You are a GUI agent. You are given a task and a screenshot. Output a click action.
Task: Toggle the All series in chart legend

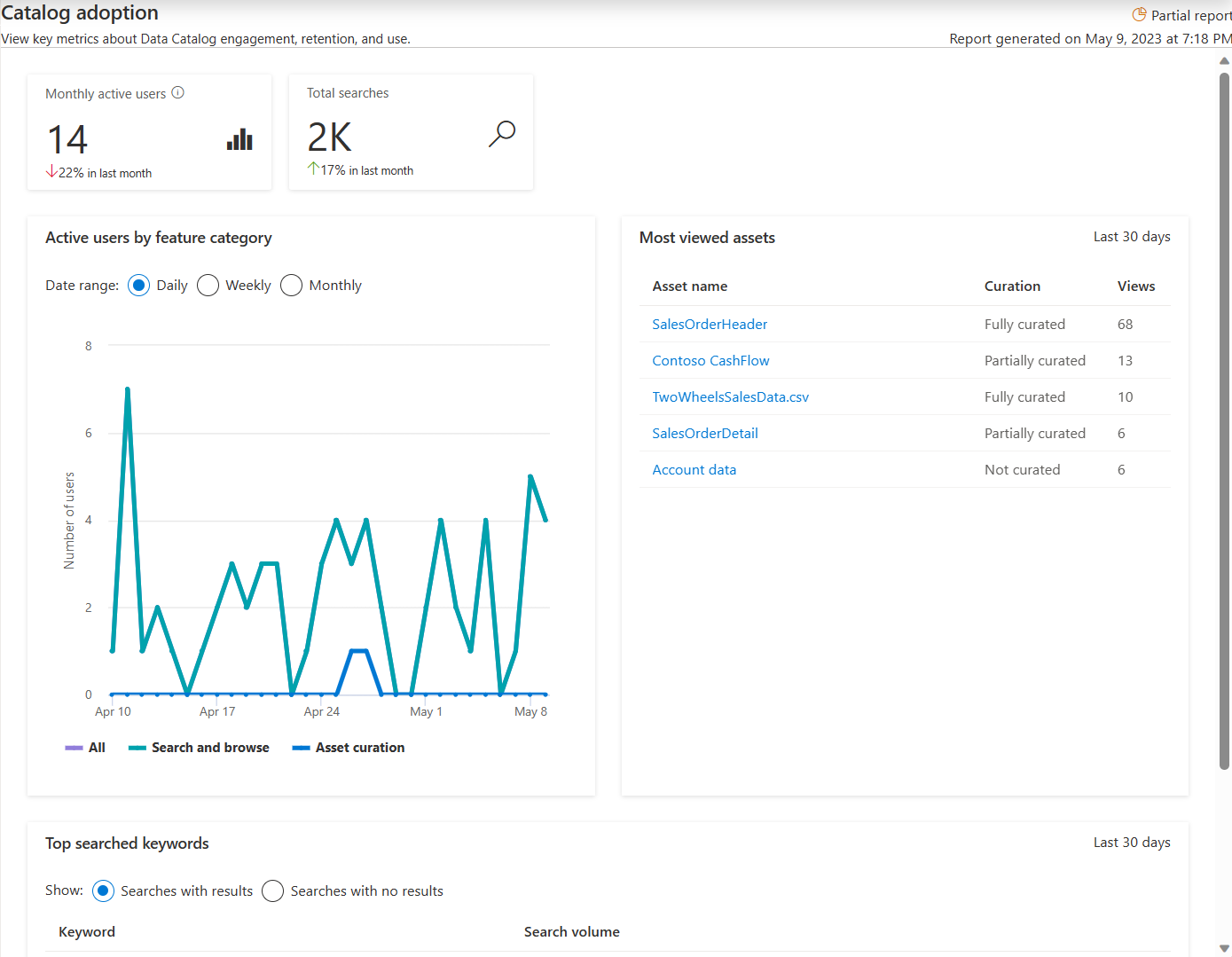click(86, 748)
